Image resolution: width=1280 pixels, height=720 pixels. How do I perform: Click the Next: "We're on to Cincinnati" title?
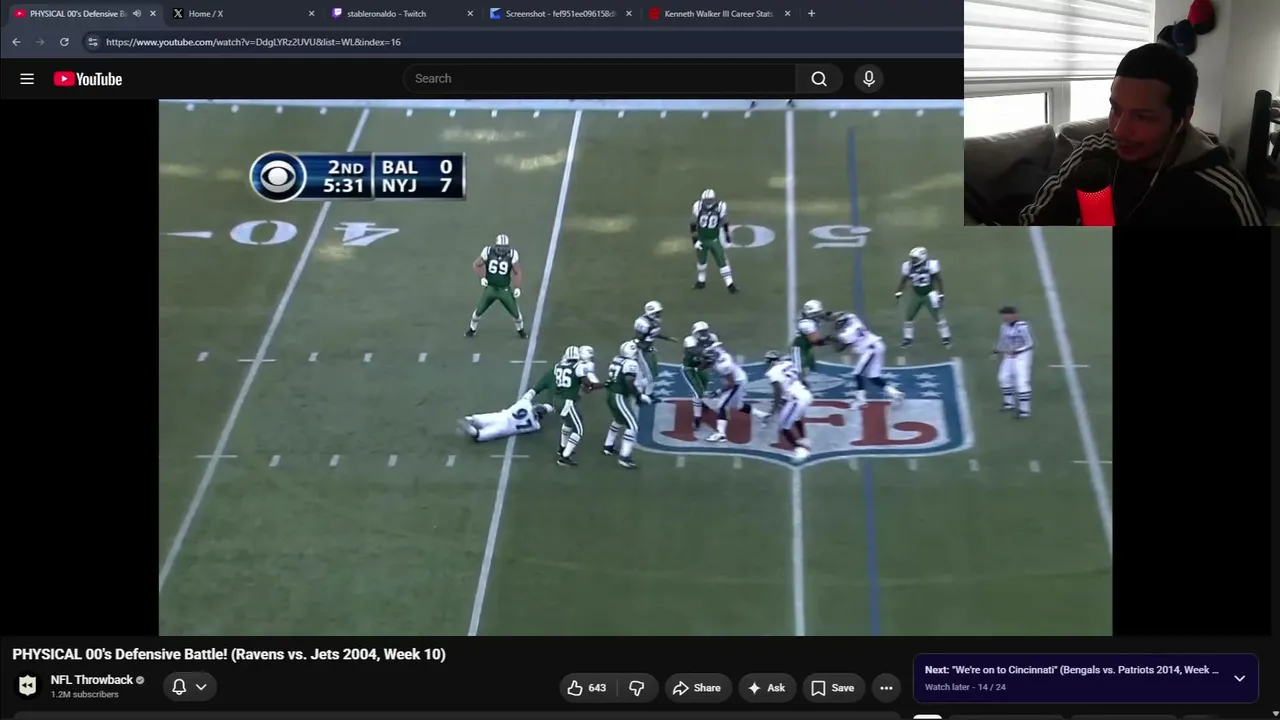tap(1071, 670)
